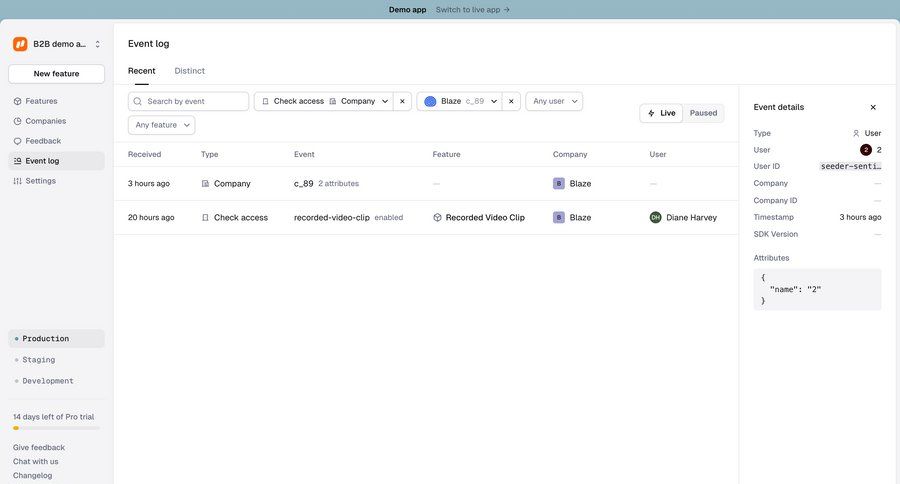
Task: Switch event stream to Live
Action: tap(661, 113)
